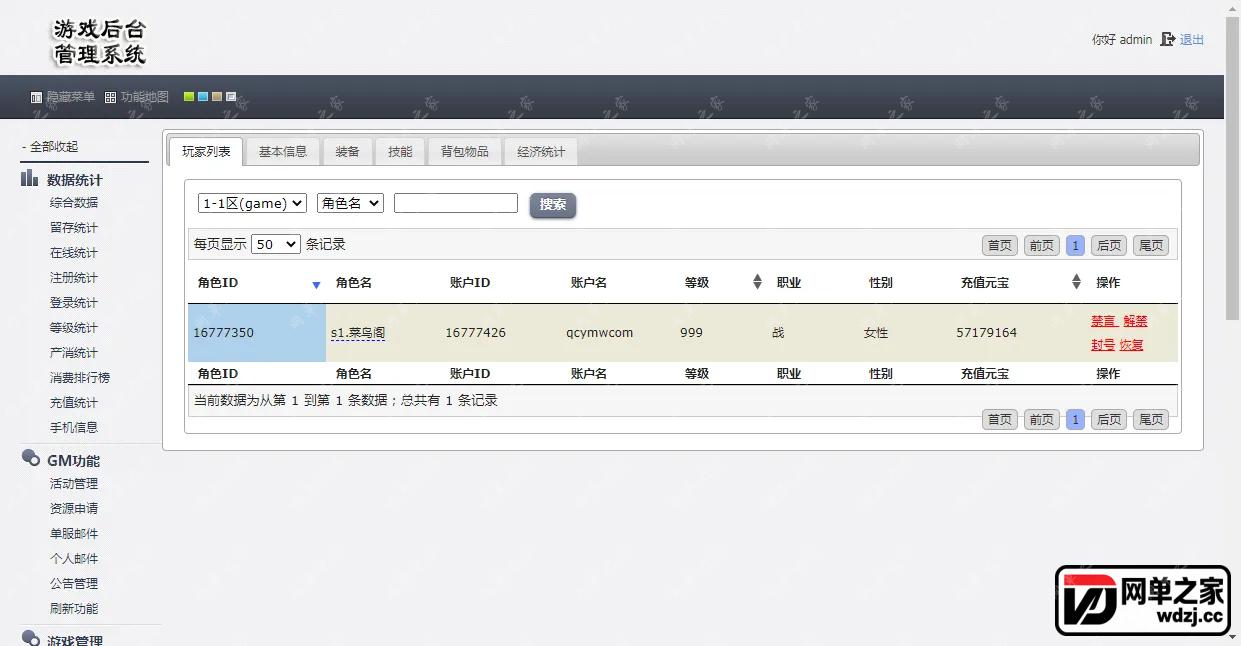Switch to the 技能 tab
Image resolution: width=1241 pixels, height=646 pixels.
coord(400,151)
